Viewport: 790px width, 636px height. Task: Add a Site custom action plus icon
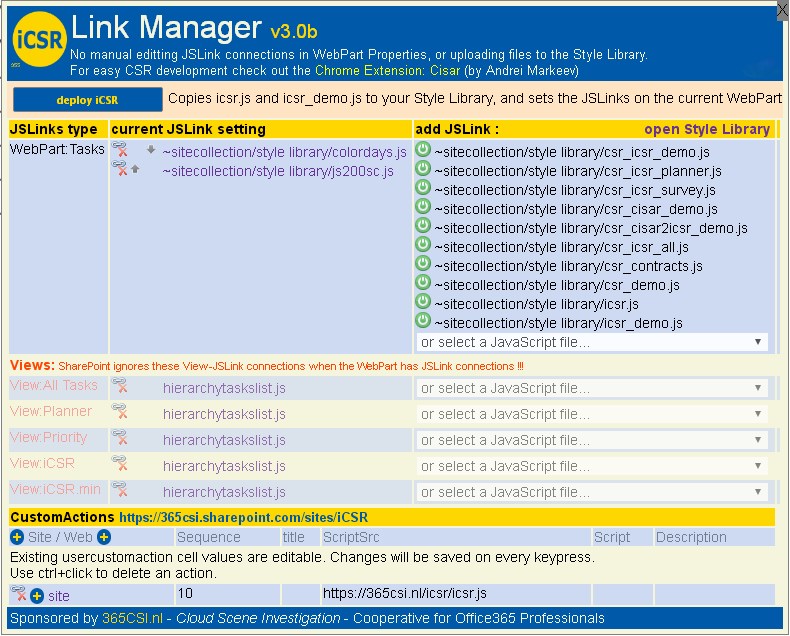point(17,537)
